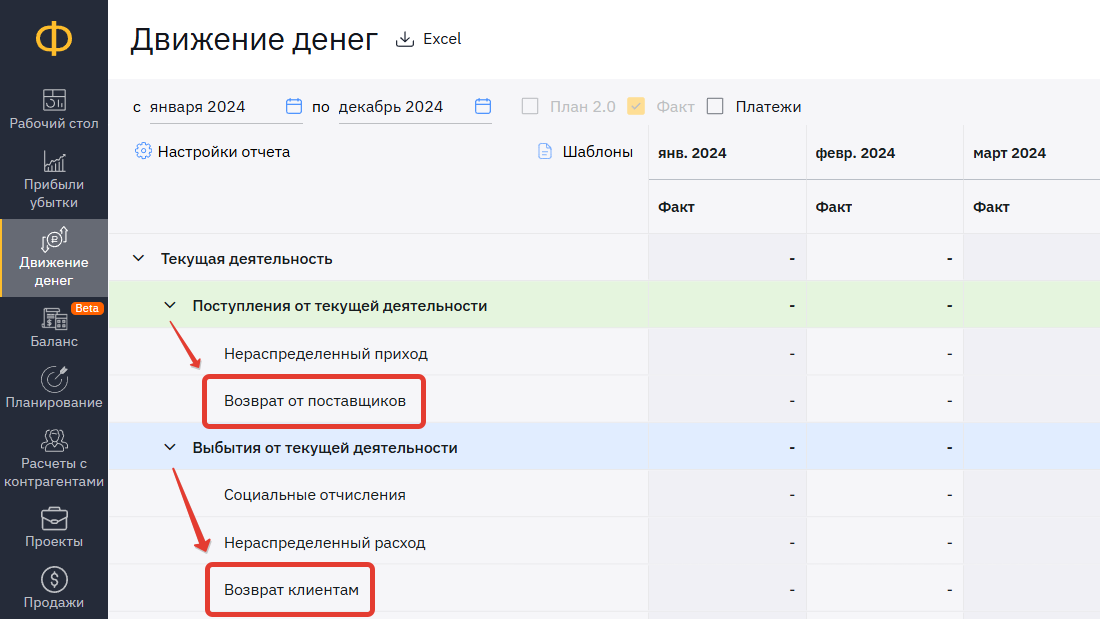Viewport: 1100px width, 619px height.
Task: Open Проекты briefcase icon
Action: point(54,519)
